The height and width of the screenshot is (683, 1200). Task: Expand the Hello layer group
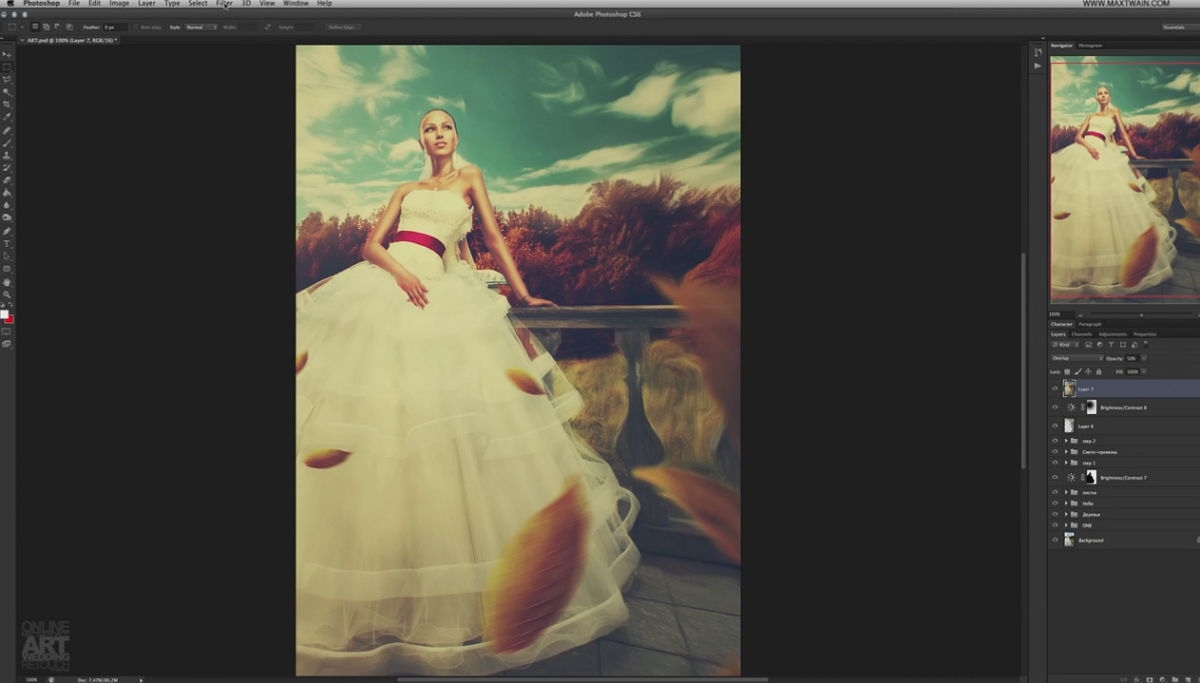click(x=1066, y=504)
